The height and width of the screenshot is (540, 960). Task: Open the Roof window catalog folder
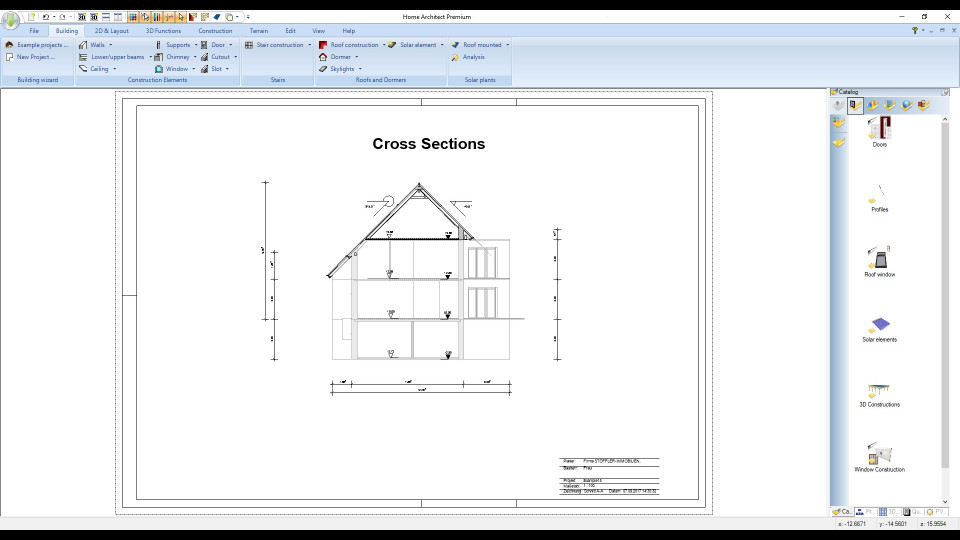879,261
